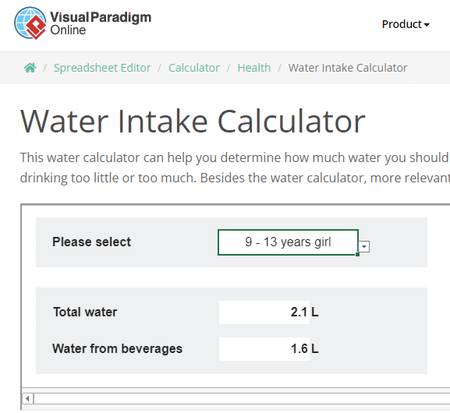Select the '9 - 13 years girl' cell
This screenshot has width=450, height=413.
[288, 242]
